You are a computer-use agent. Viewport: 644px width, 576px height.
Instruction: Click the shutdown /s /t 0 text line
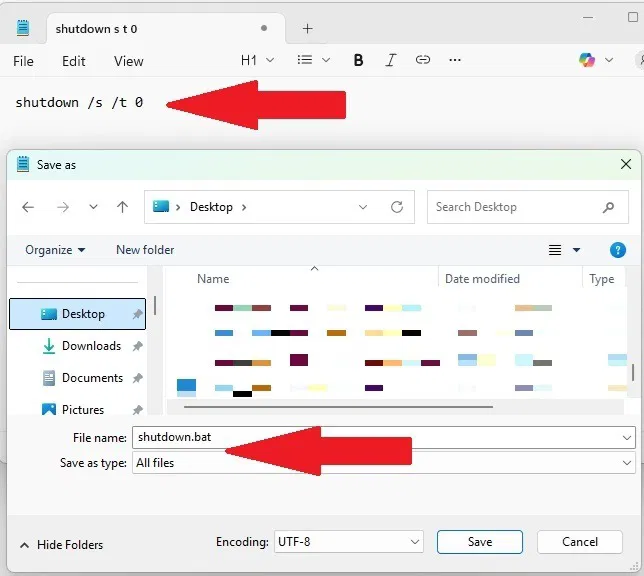tap(79, 102)
